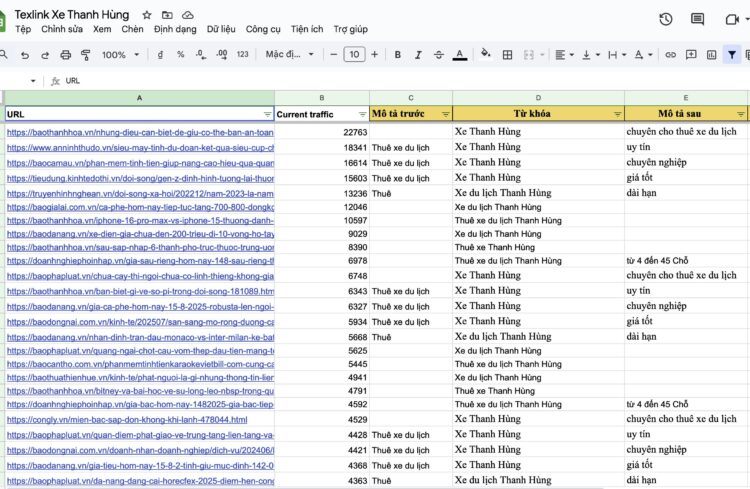Open the borders tool
This screenshot has width=750, height=489.
point(507,55)
